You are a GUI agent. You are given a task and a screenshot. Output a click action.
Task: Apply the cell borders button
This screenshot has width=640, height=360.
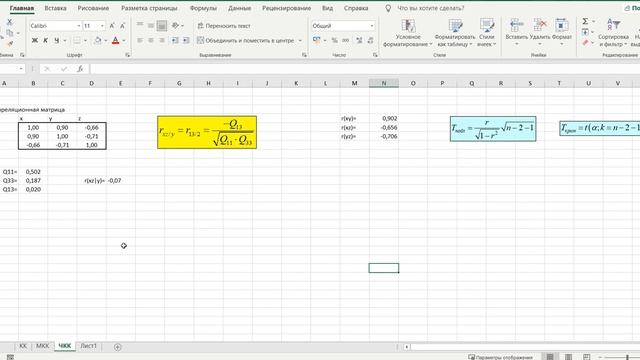[x=77, y=40]
